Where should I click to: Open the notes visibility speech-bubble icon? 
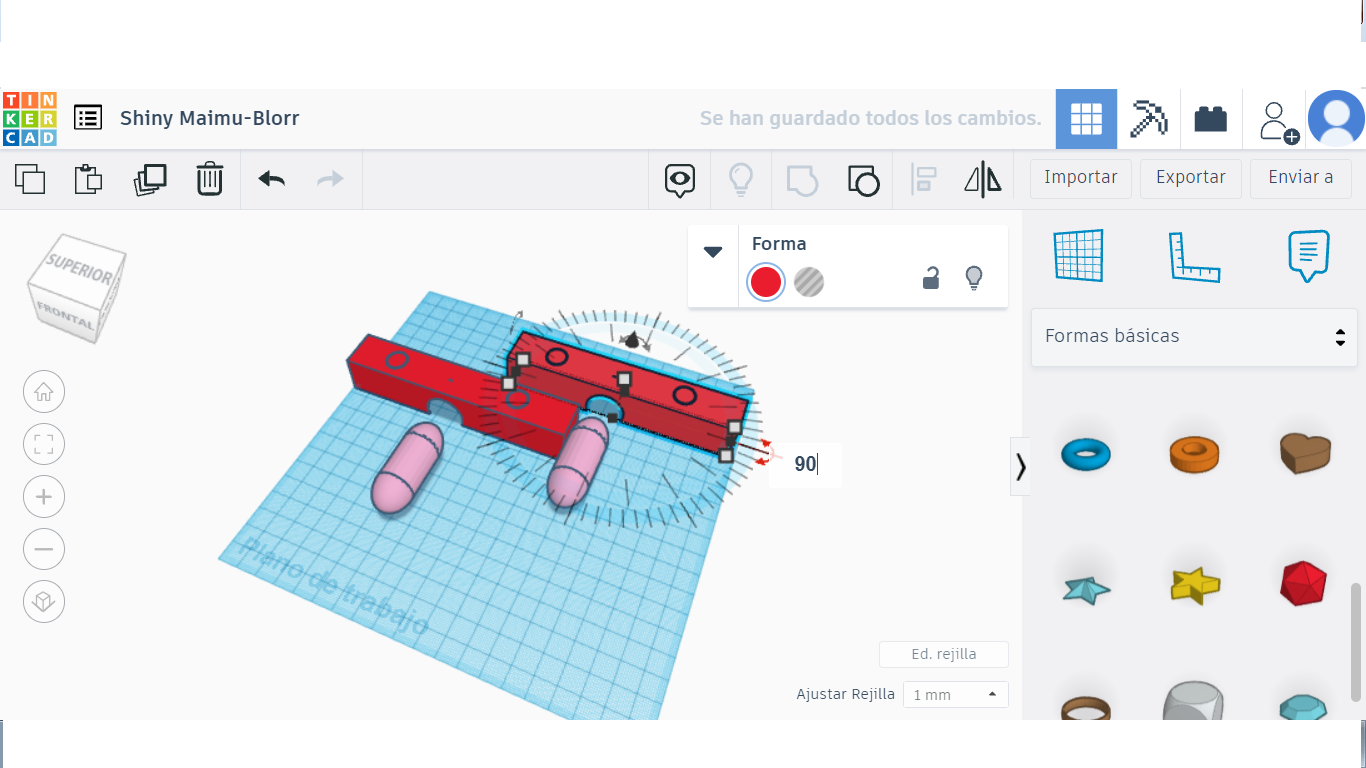tap(680, 180)
